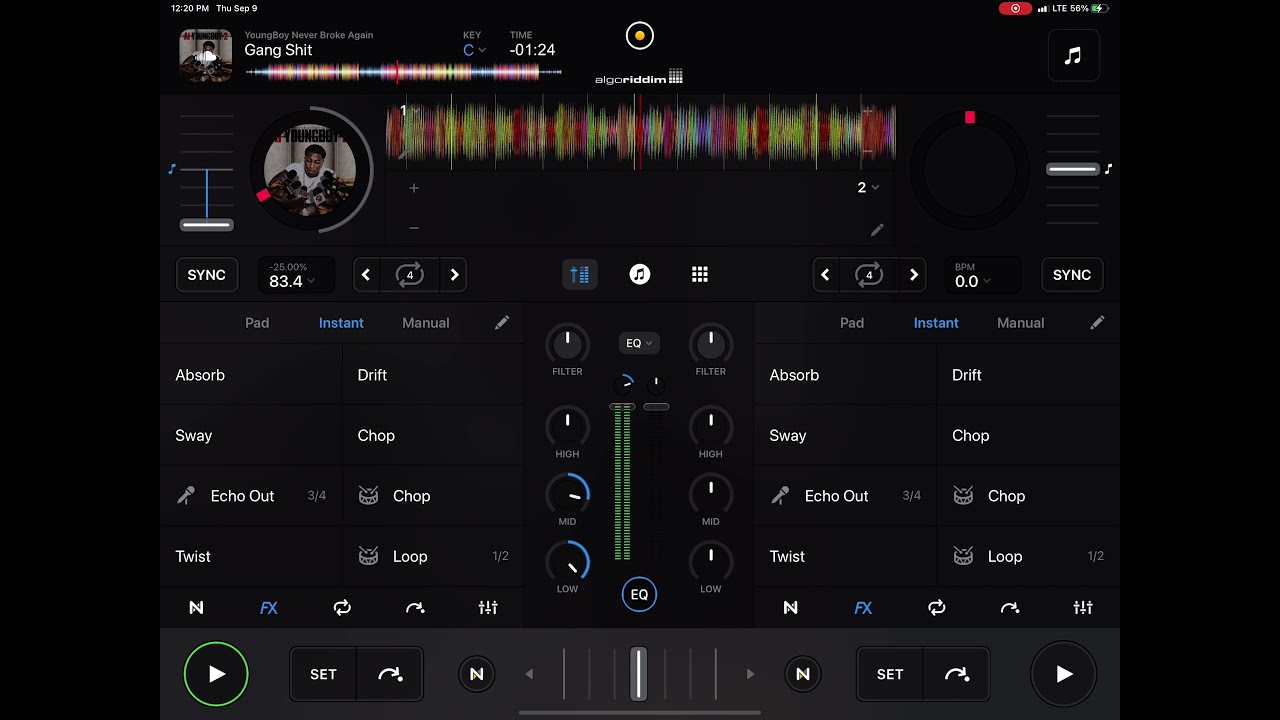Halve right loop with left arrow

coord(825,275)
